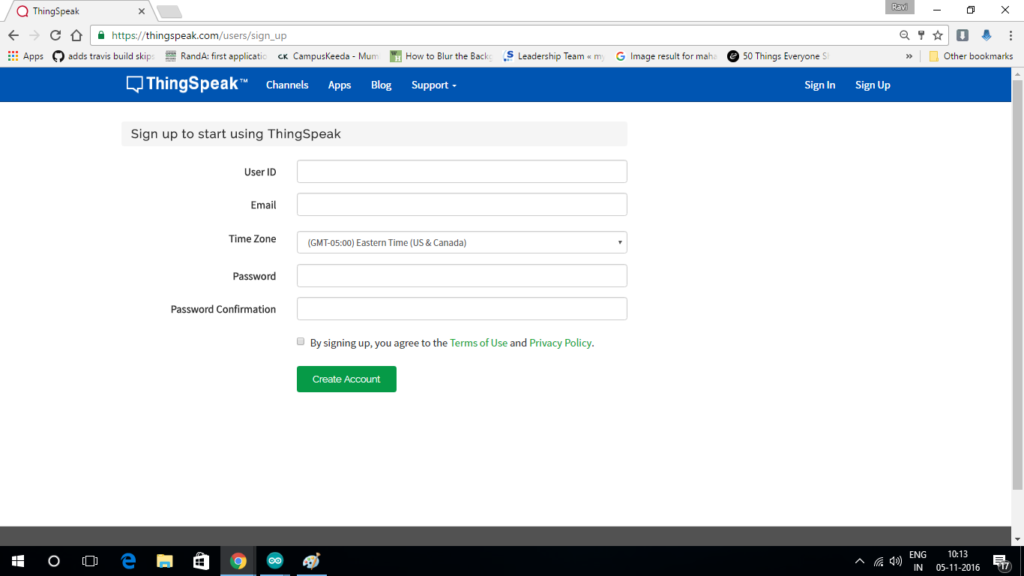Open the CampusKeeda bookmark
Image resolution: width=1024 pixels, height=576 pixels.
click(328, 56)
